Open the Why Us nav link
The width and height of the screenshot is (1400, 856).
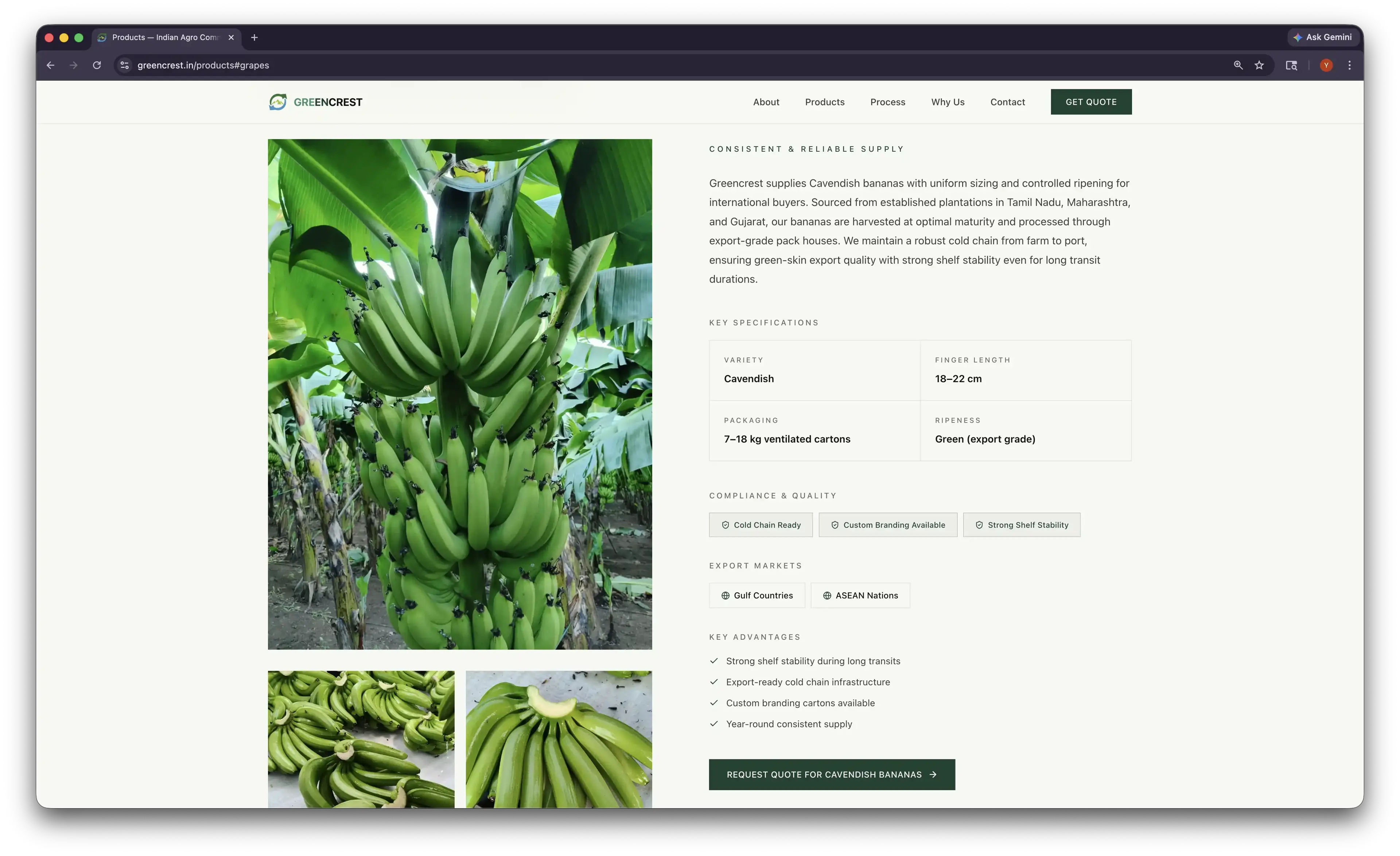point(948,102)
